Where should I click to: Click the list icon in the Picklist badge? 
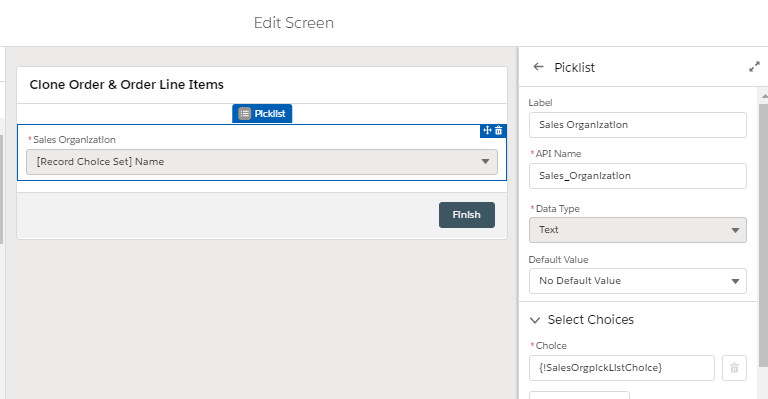tap(244, 114)
